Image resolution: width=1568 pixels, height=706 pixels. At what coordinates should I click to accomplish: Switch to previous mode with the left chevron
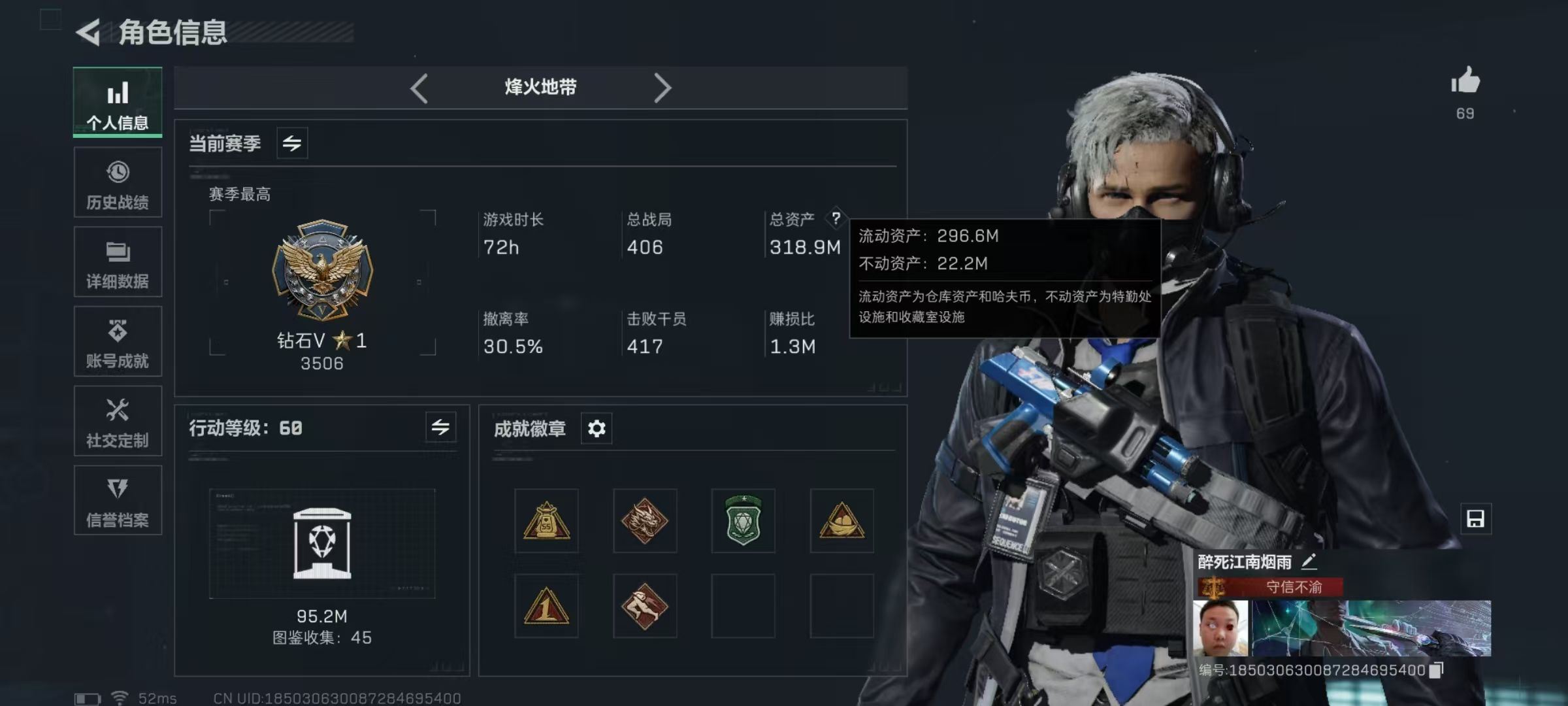click(x=419, y=88)
